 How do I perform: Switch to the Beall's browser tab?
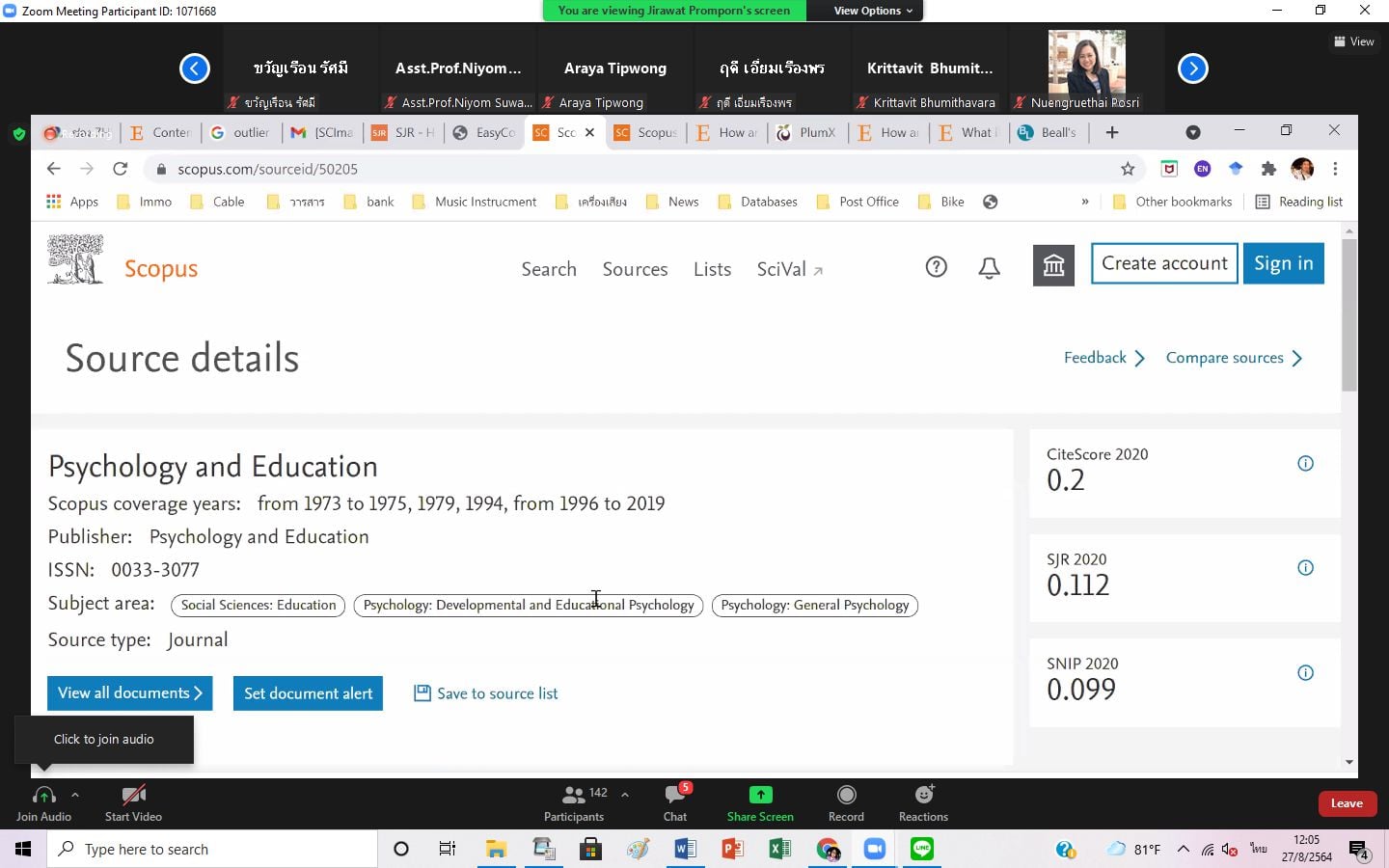(x=1049, y=132)
